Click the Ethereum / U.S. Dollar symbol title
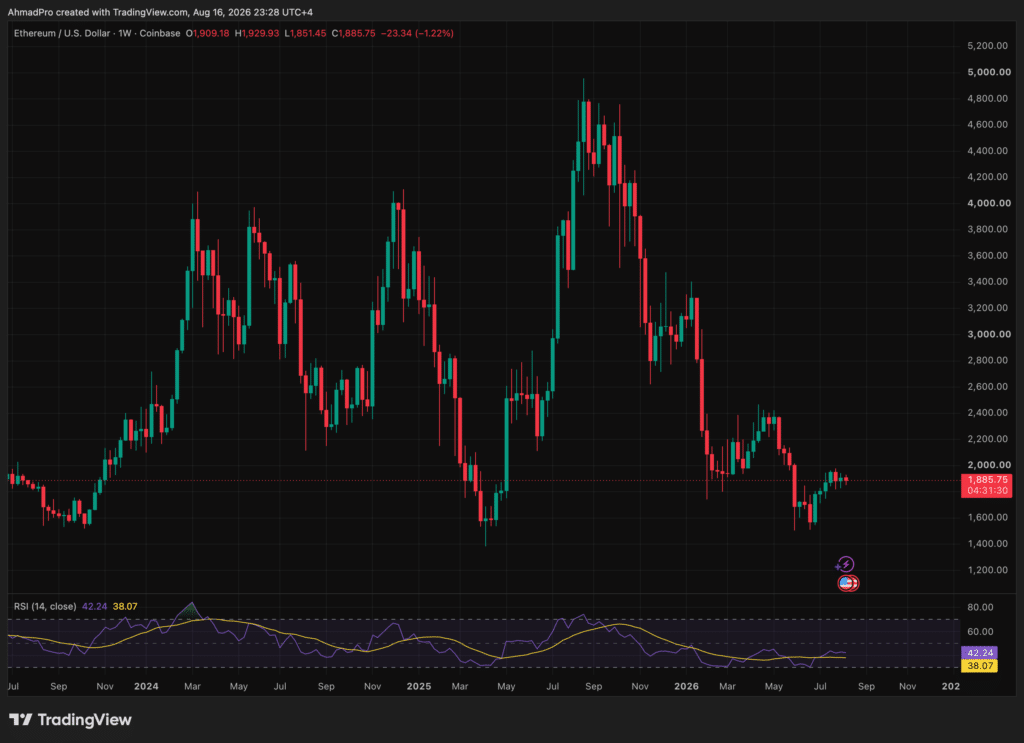 click(62, 33)
